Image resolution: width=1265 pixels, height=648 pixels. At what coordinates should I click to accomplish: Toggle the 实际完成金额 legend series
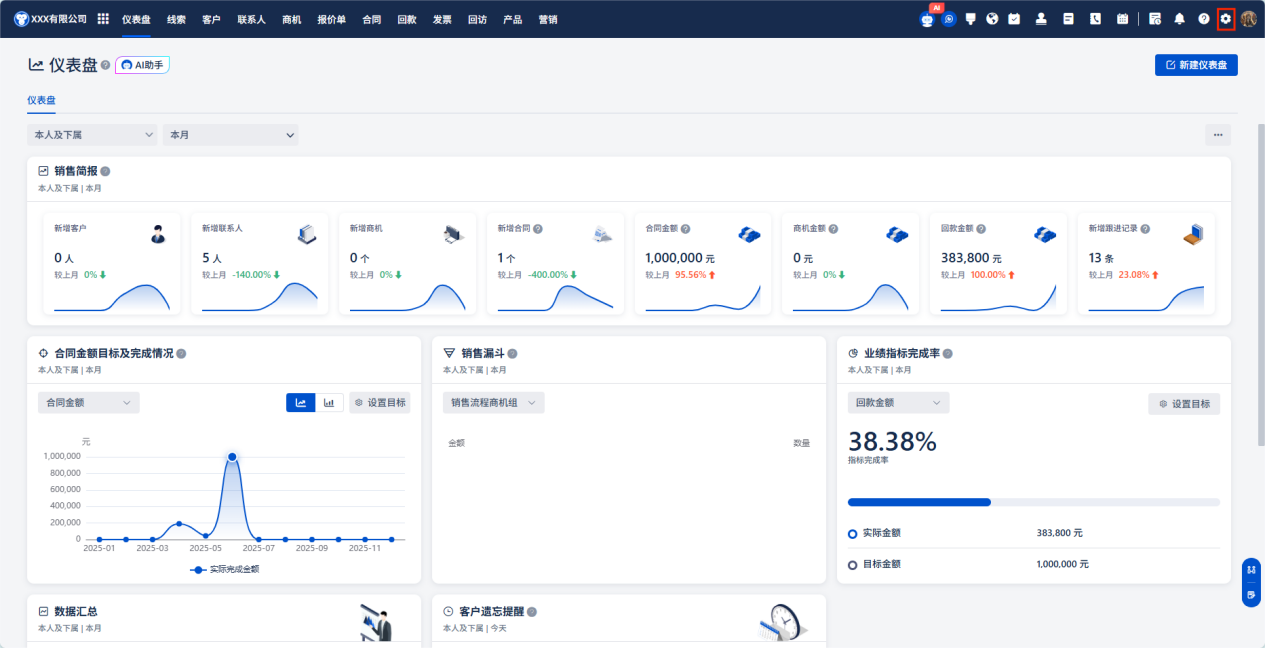coord(225,569)
